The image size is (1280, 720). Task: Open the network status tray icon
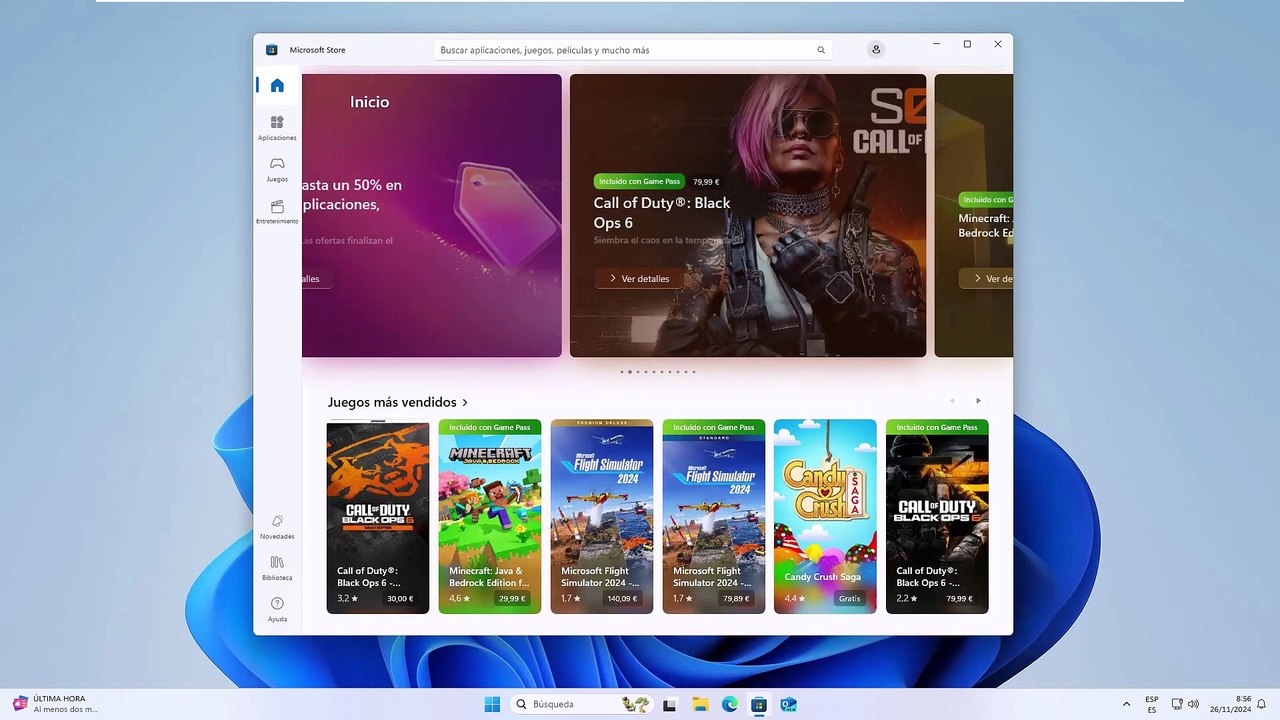[1177, 704]
